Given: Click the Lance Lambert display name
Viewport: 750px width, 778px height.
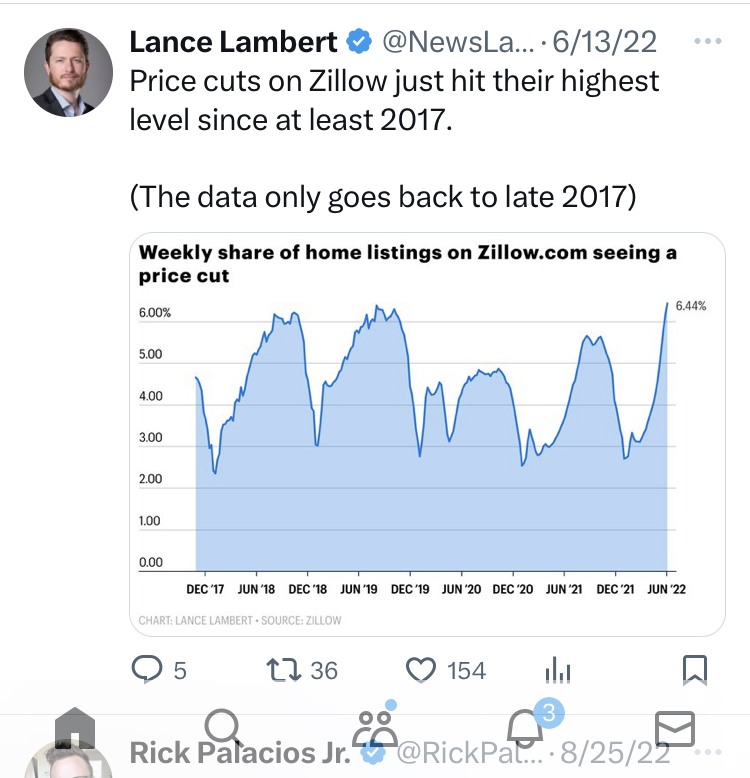Looking at the screenshot, I should coord(234,42).
